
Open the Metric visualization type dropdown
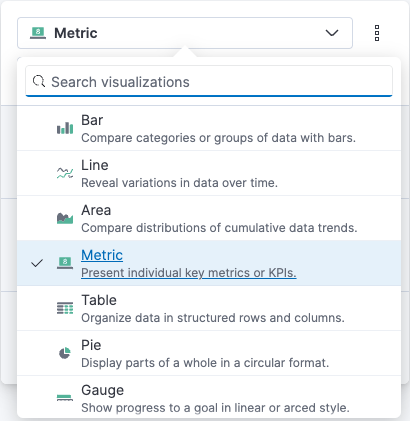[x=185, y=33]
